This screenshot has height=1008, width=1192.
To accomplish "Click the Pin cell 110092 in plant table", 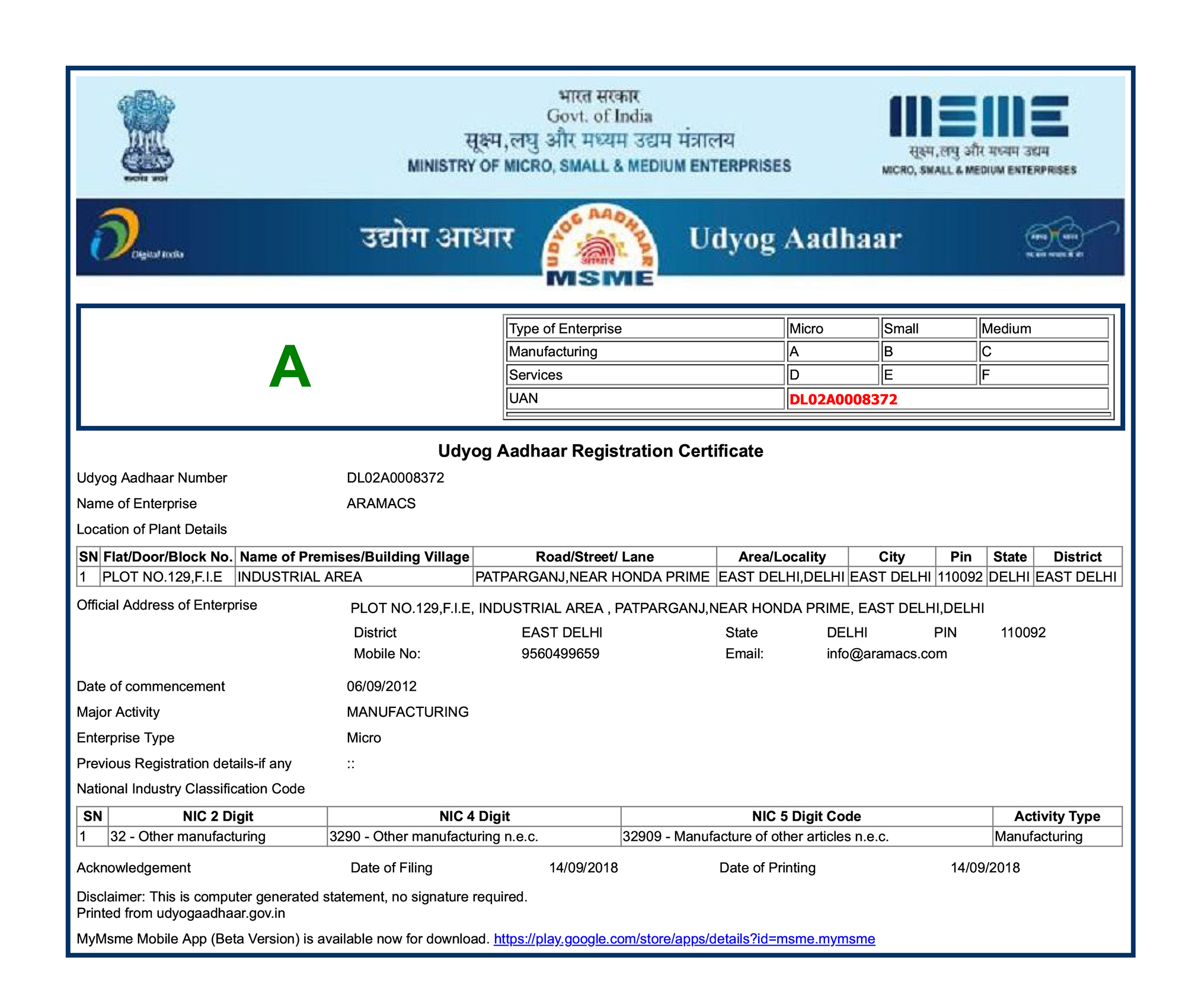I will click(960, 577).
